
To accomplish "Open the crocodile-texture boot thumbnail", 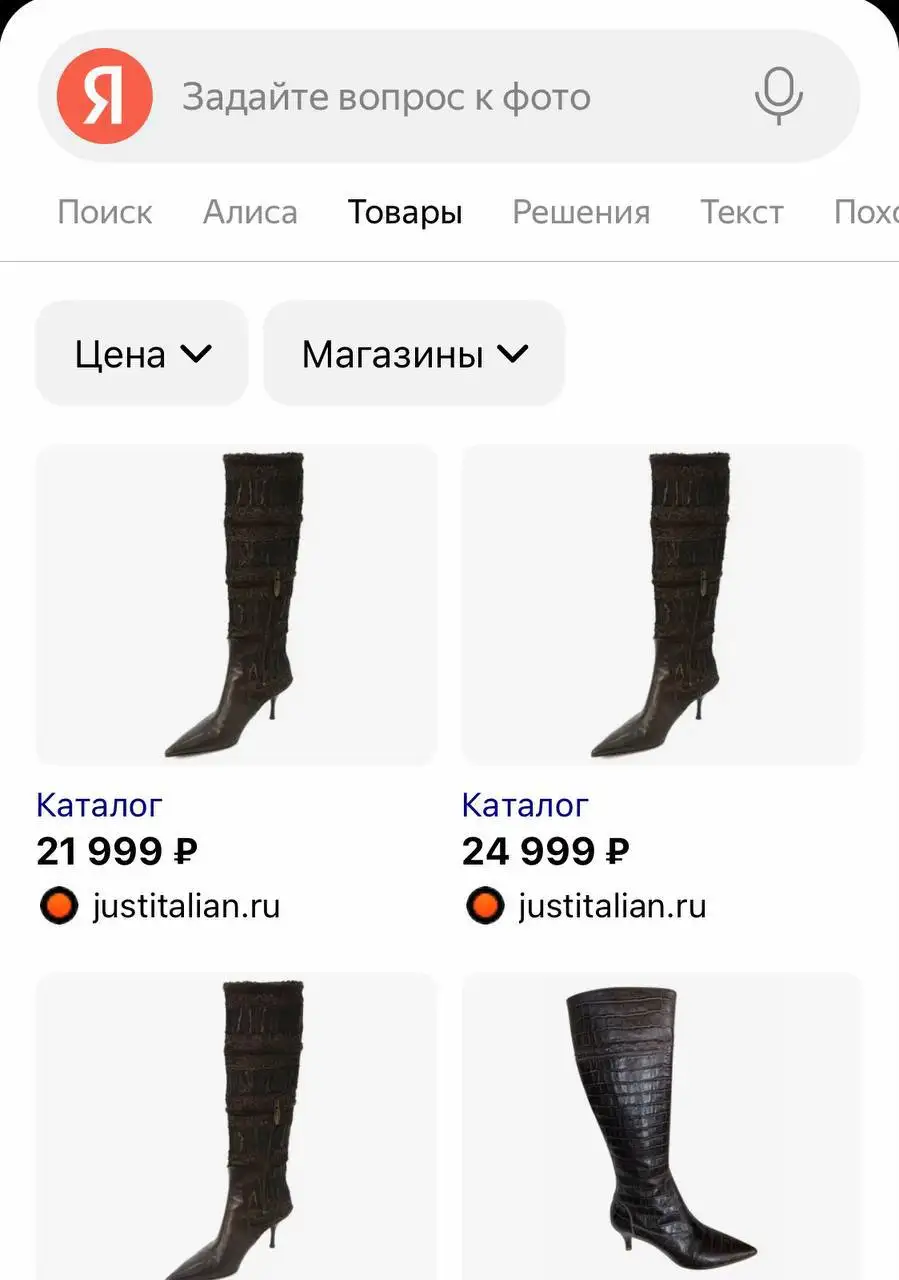I will 663,1126.
